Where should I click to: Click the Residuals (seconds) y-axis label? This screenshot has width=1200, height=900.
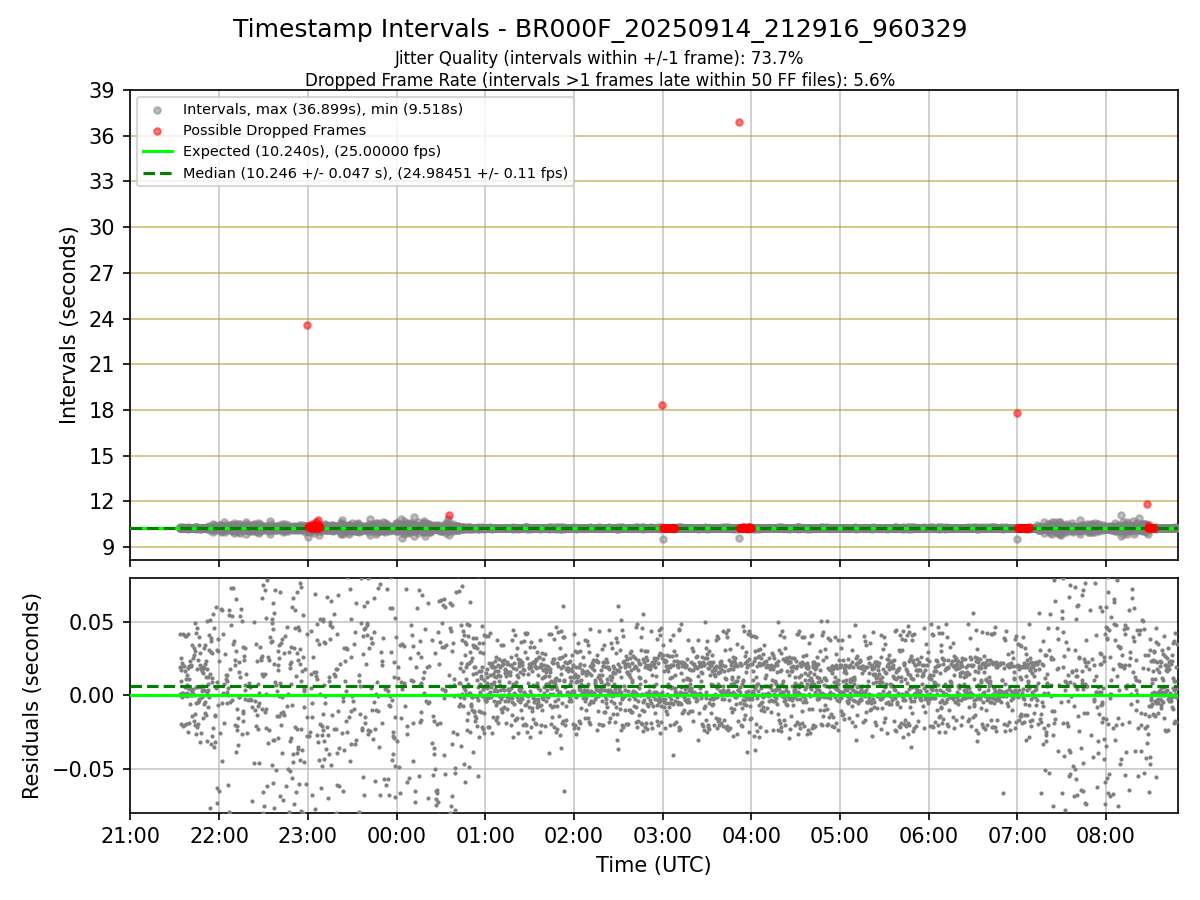click(x=31, y=696)
